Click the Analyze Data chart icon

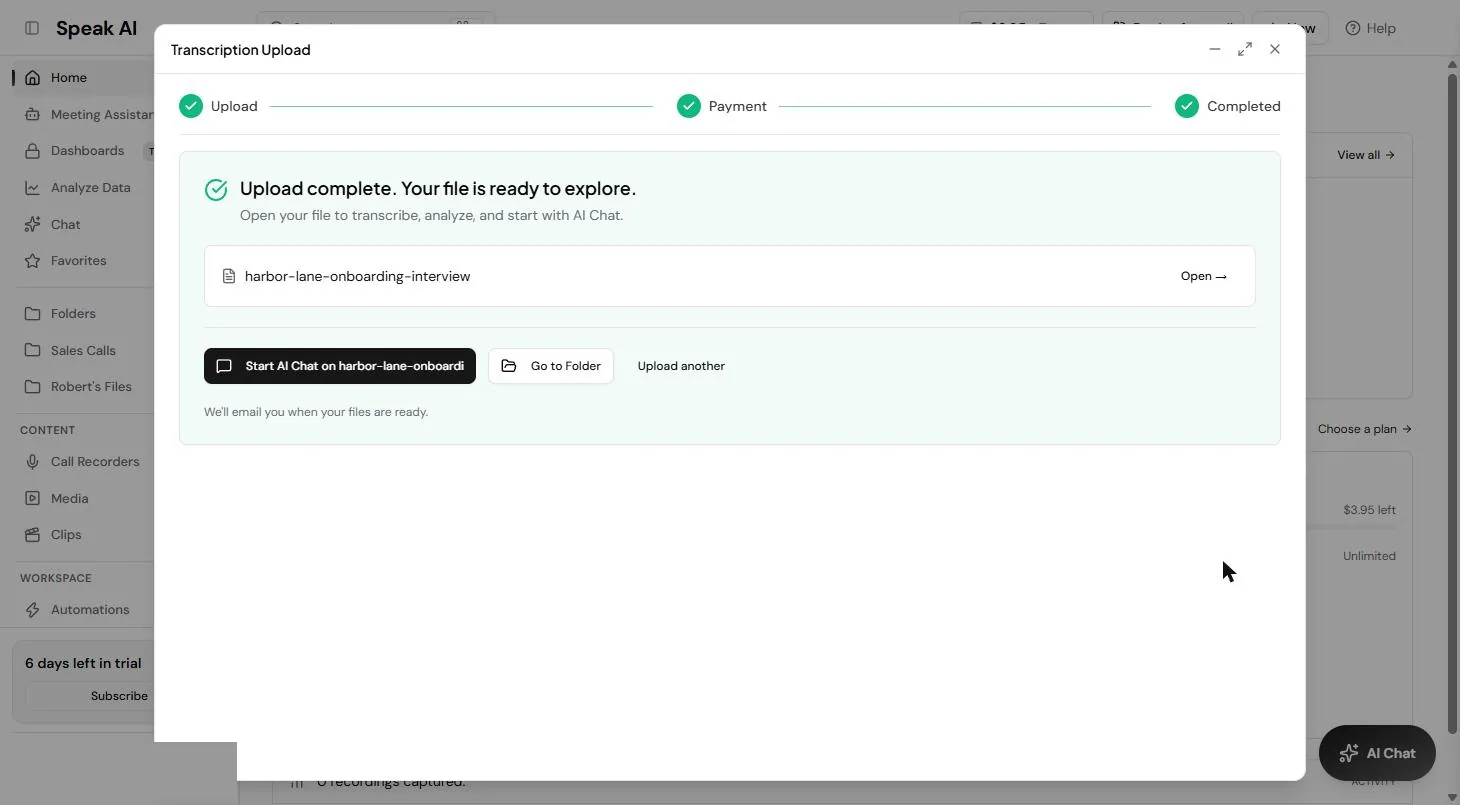point(32,187)
